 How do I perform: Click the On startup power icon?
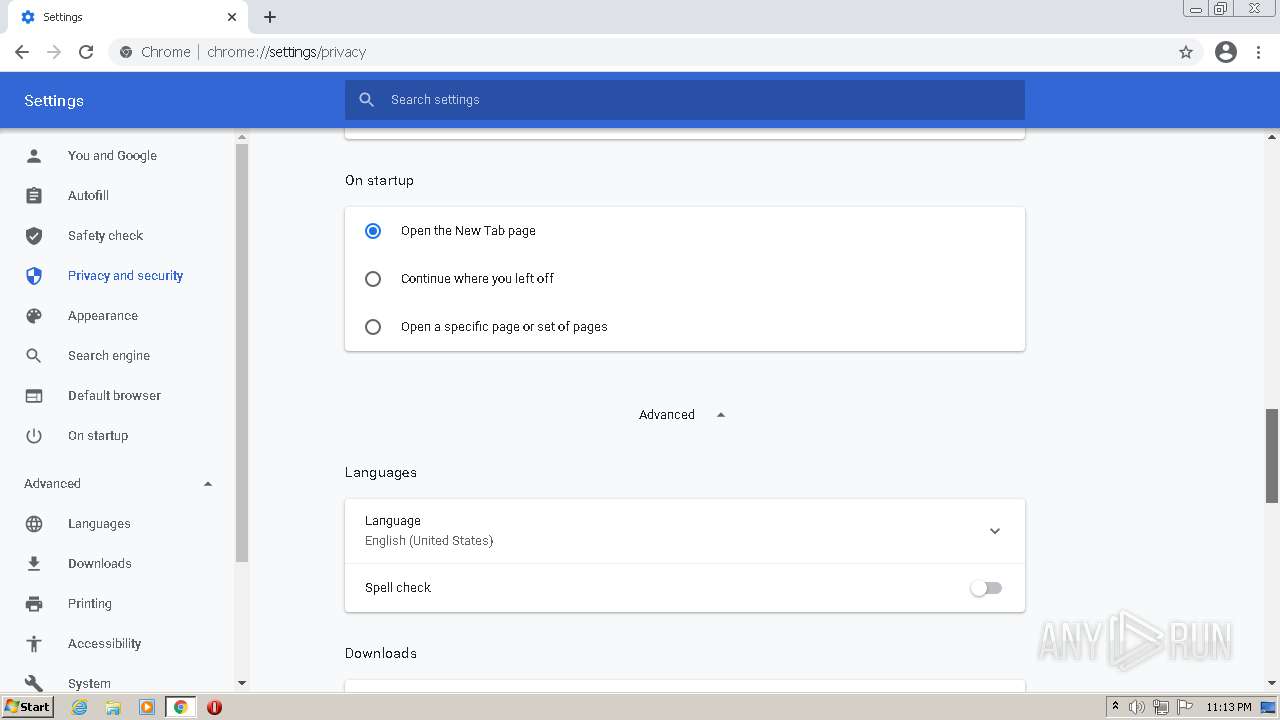(x=34, y=435)
